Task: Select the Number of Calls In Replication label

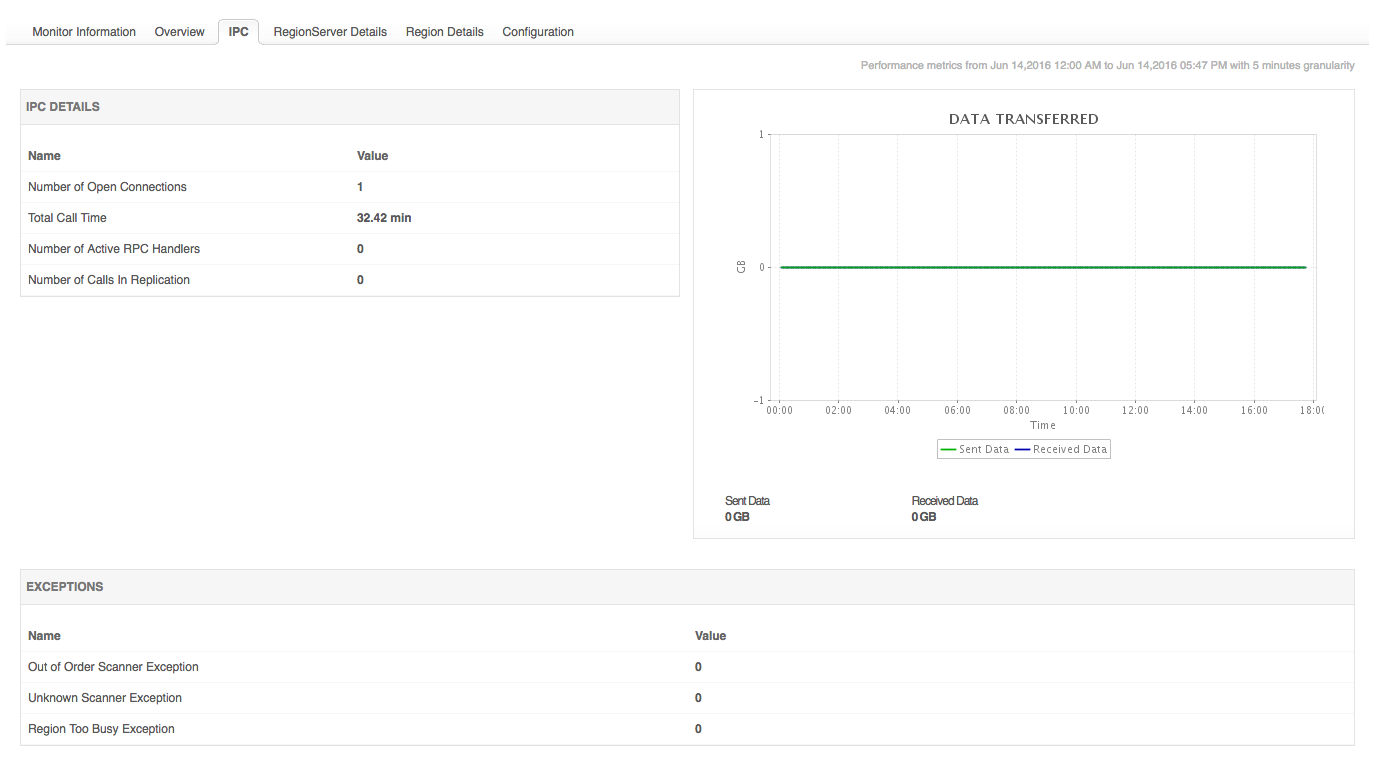Action: coord(109,280)
